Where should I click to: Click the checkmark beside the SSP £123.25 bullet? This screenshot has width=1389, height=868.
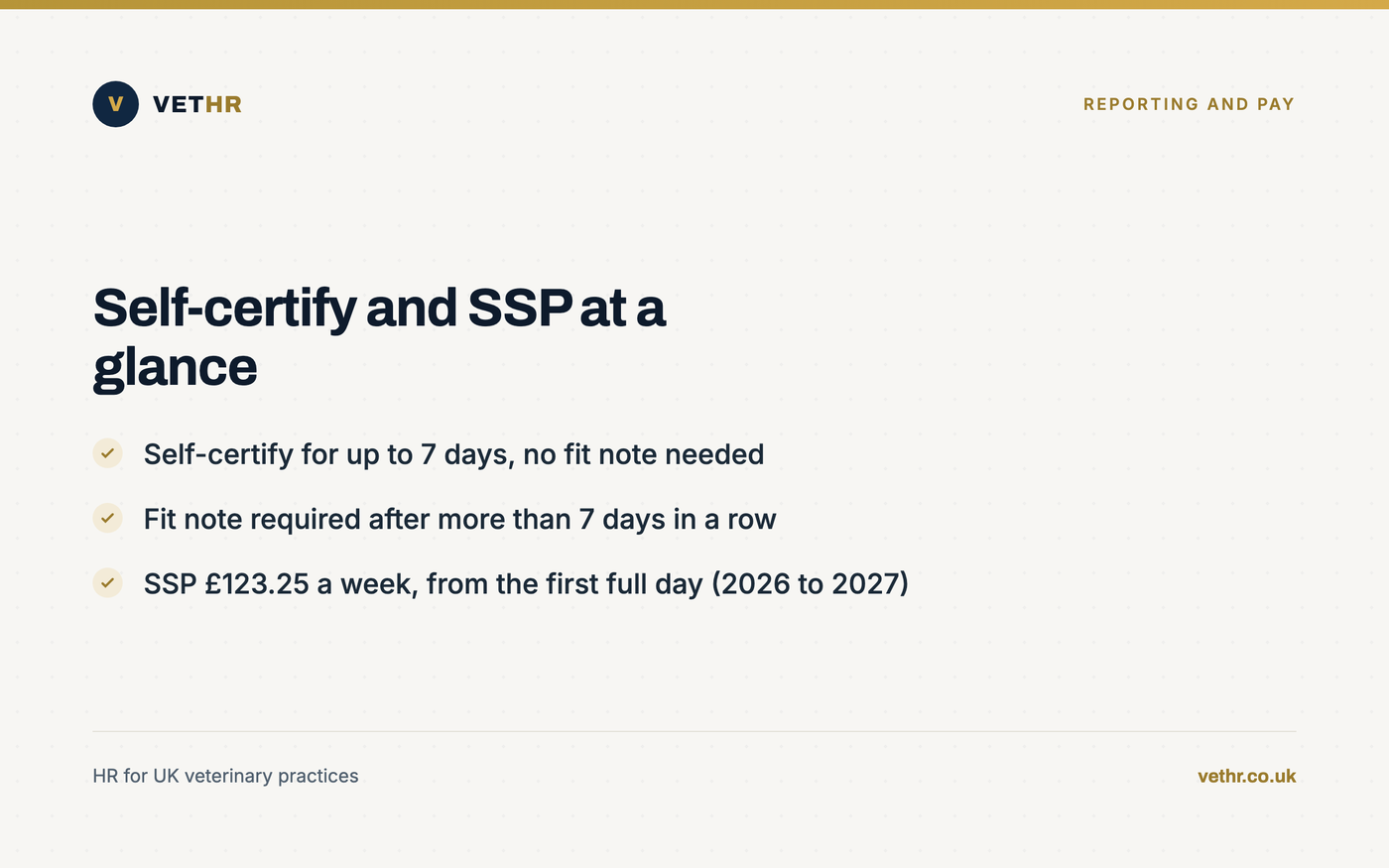[x=107, y=582]
